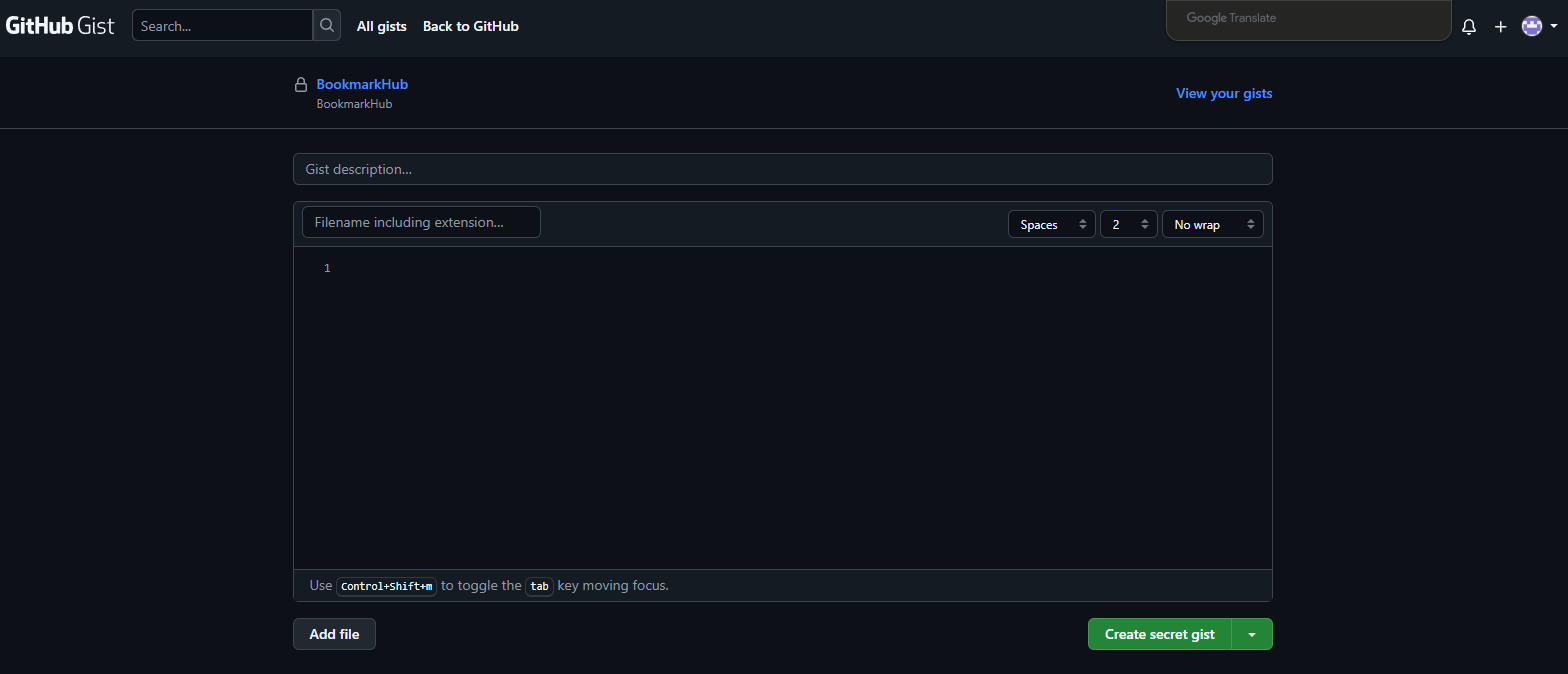
Task: Click the Add file button
Action: (334, 634)
